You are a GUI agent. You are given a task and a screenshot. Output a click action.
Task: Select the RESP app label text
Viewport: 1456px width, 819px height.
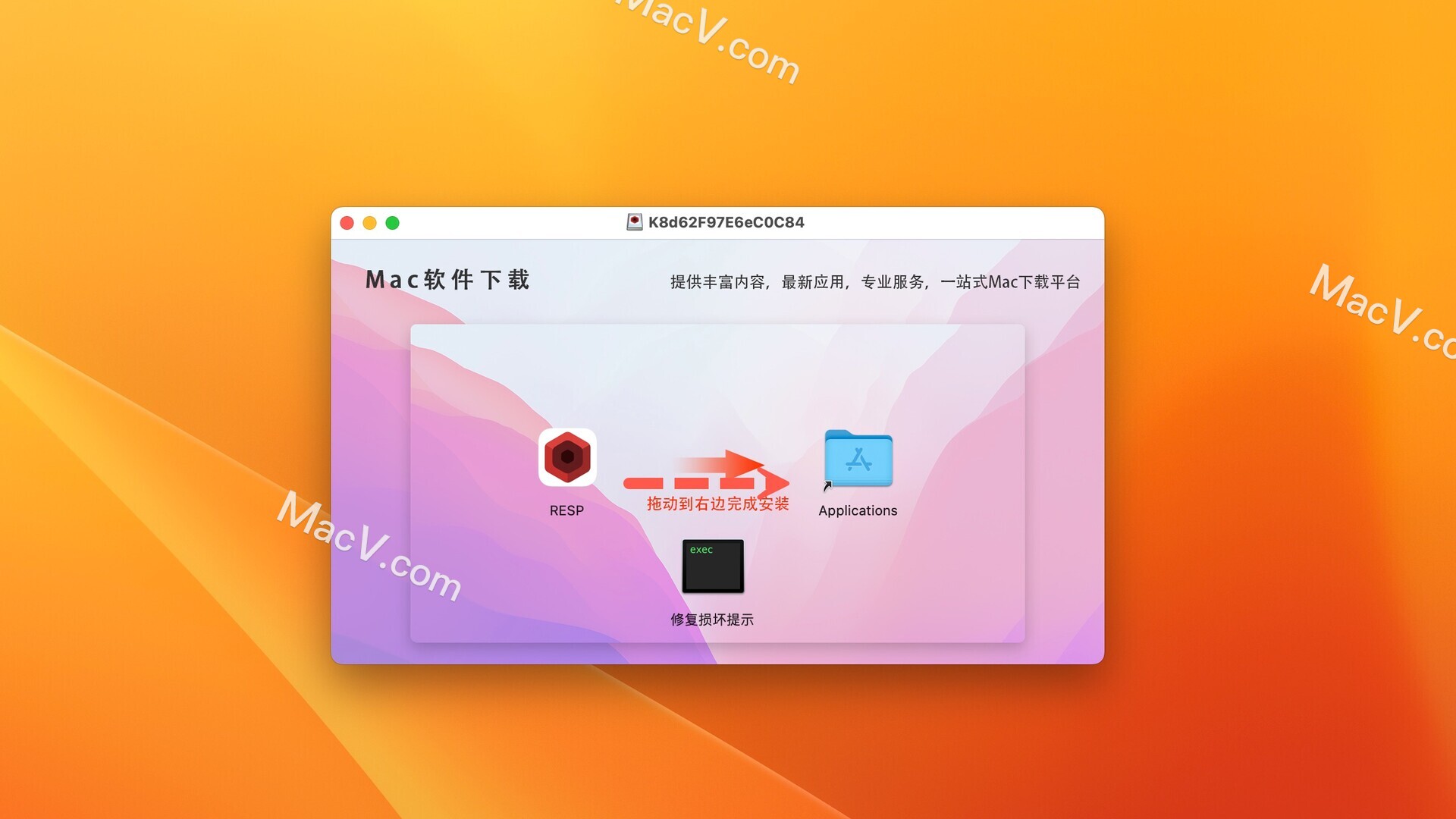point(565,511)
